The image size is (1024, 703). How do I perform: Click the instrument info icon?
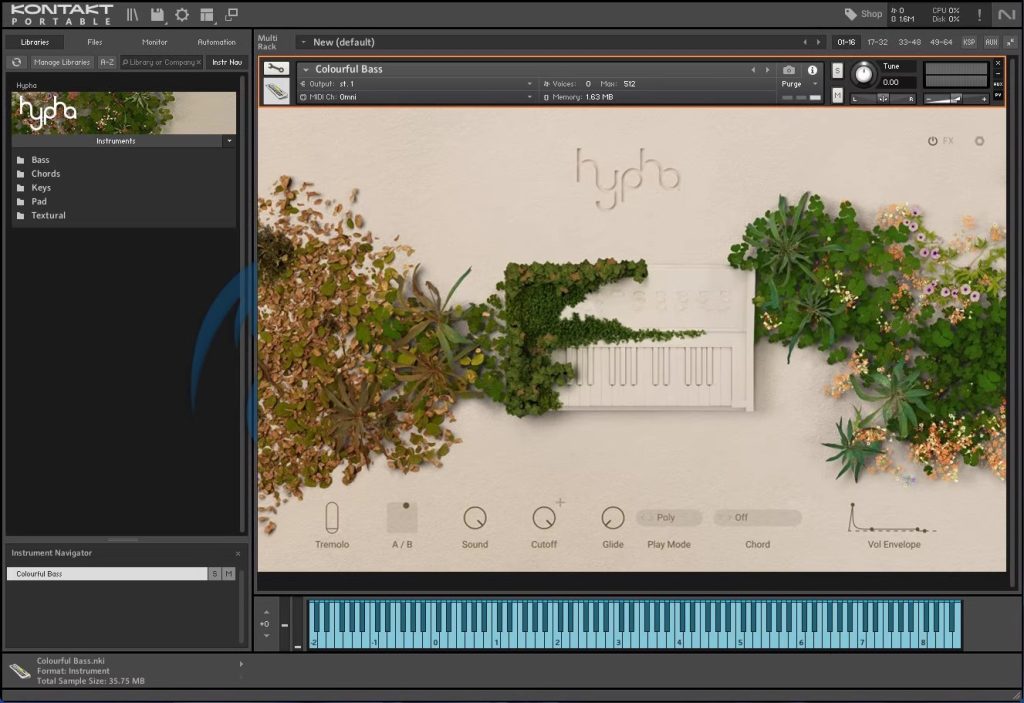pyautogui.click(x=812, y=70)
